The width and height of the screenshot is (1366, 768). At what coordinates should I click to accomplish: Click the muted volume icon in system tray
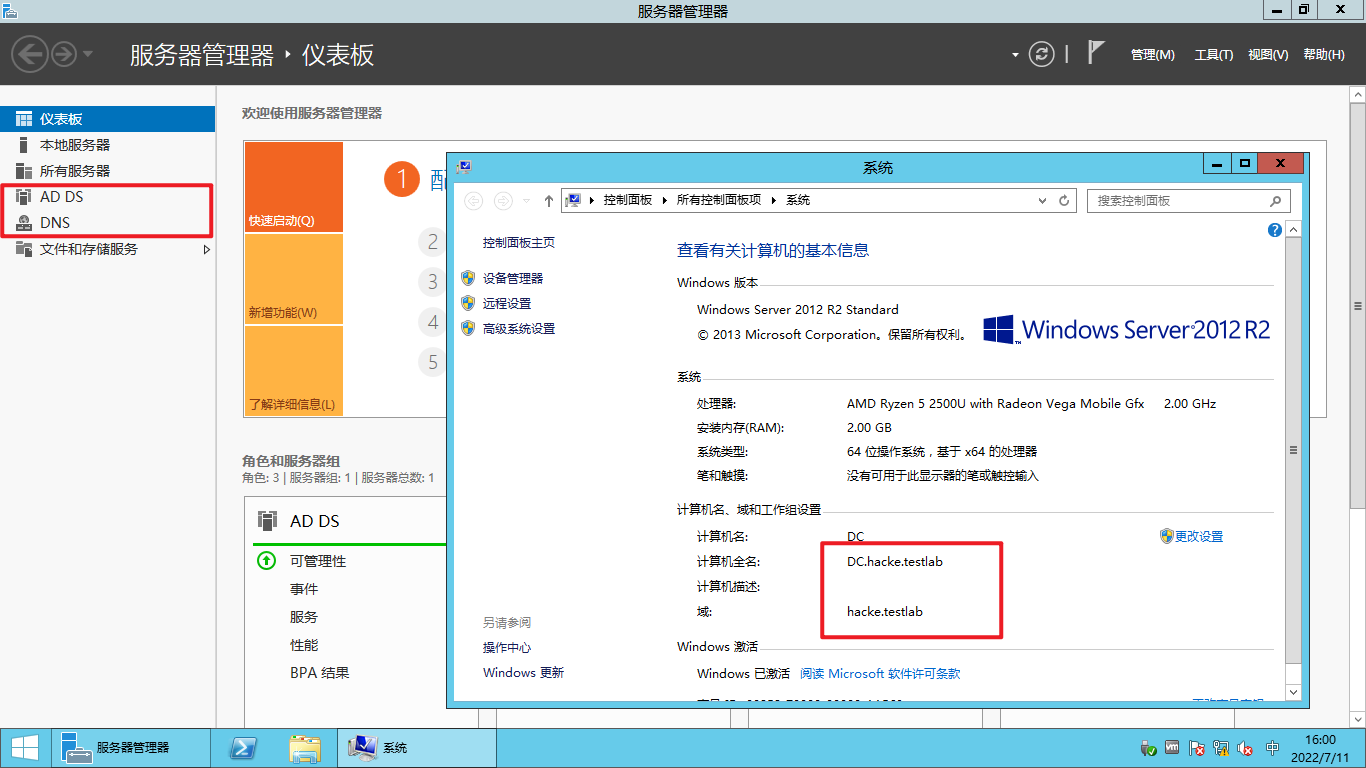tap(1245, 747)
